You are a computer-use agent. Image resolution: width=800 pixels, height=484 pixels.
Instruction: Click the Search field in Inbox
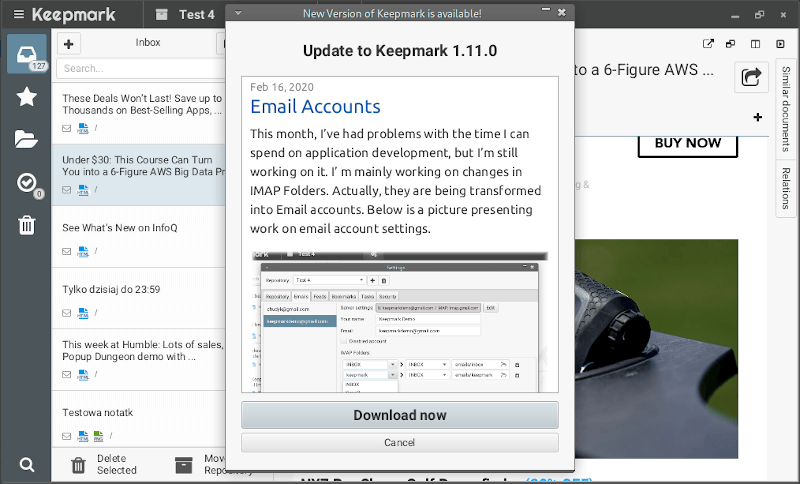(x=140, y=68)
